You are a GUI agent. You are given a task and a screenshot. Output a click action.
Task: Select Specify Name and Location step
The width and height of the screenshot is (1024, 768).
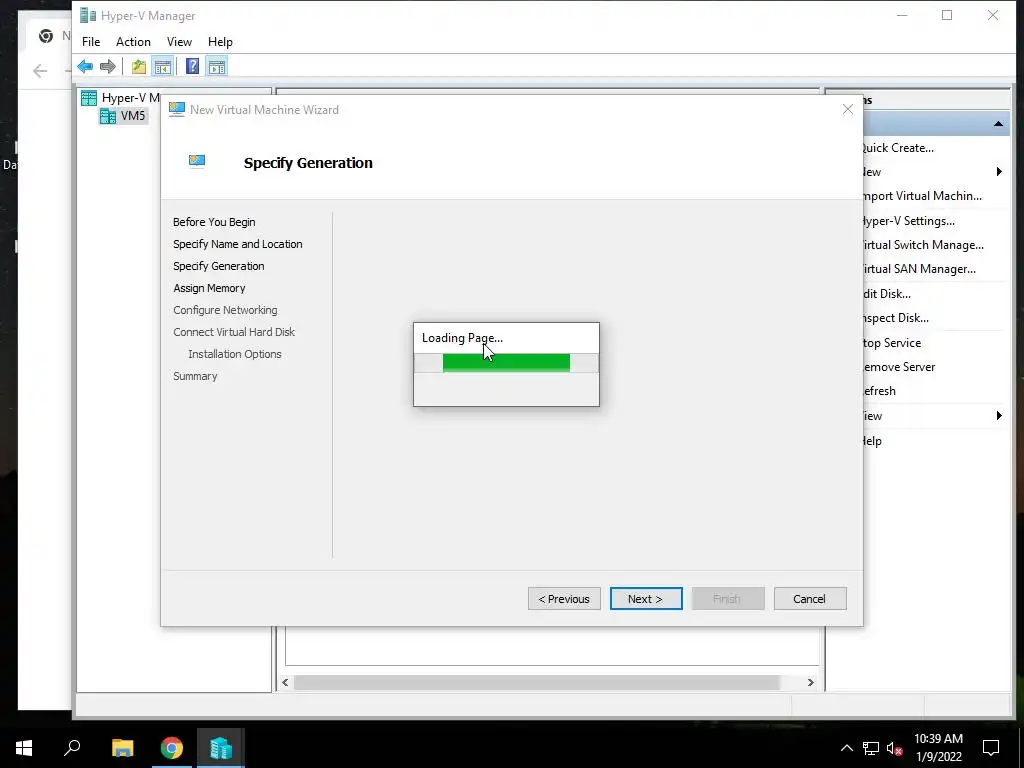(x=238, y=244)
